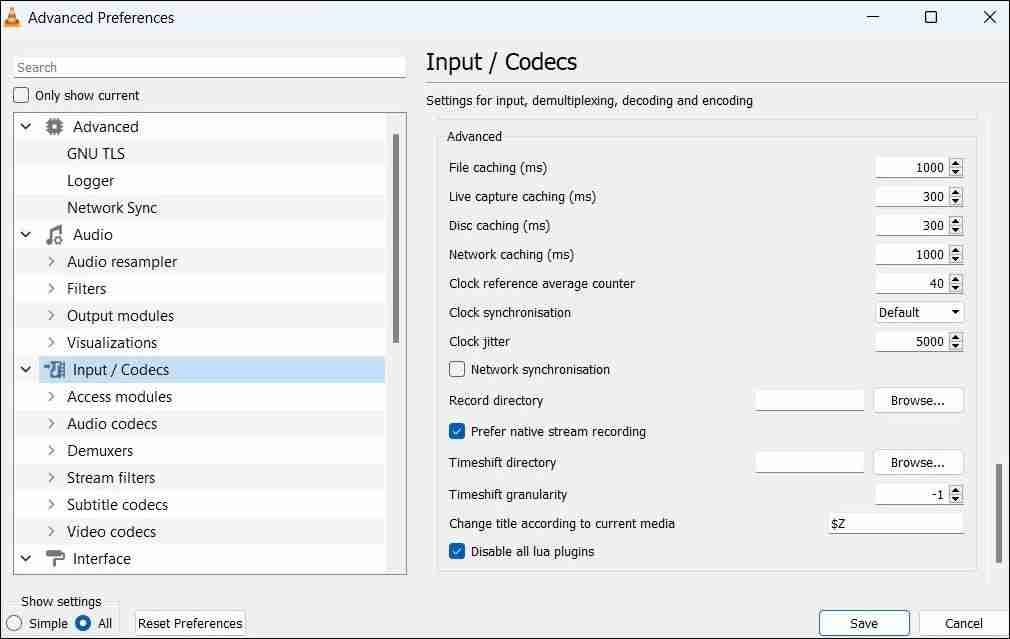The height and width of the screenshot is (639, 1010).
Task: Click the Advanced gear icon in tree
Action: coord(54,127)
